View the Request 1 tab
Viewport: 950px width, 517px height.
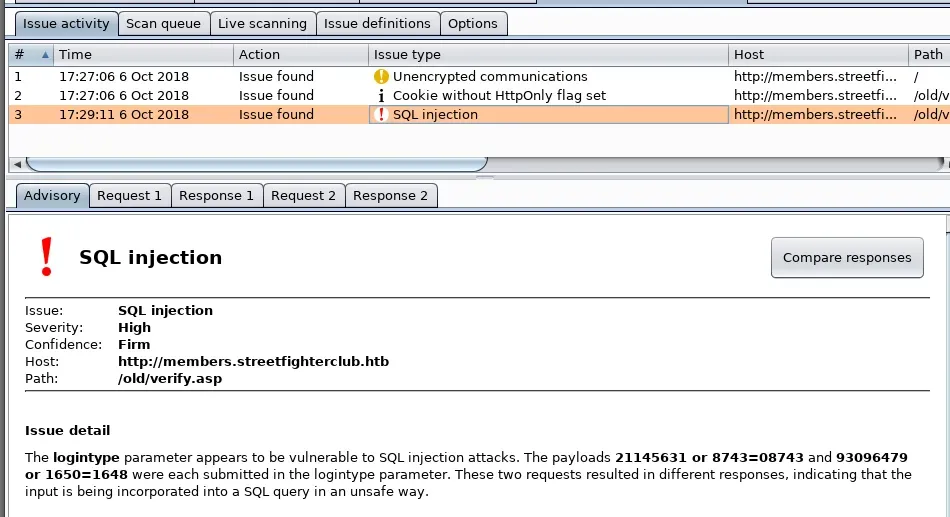tap(129, 195)
